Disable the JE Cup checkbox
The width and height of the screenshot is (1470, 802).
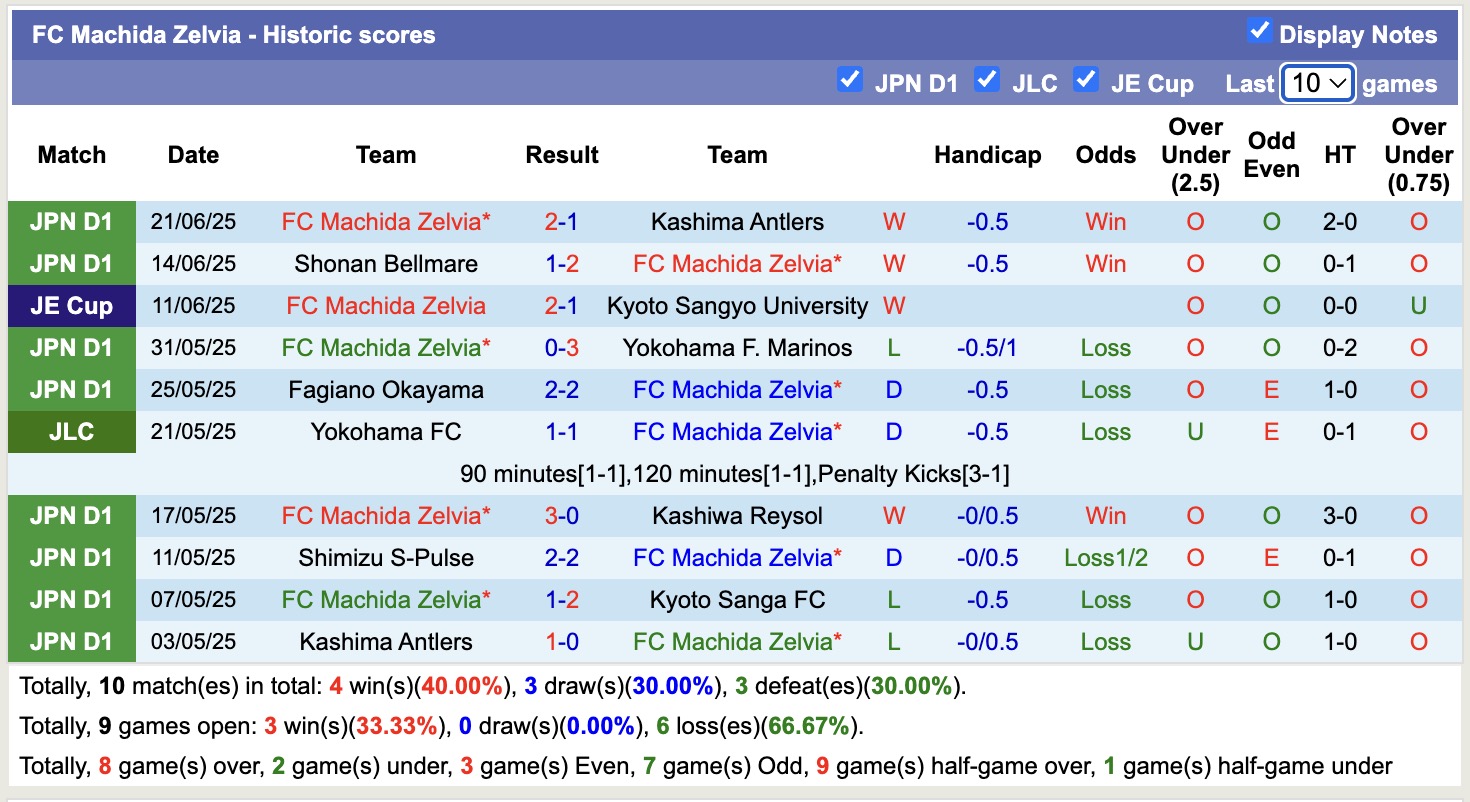tap(1086, 80)
